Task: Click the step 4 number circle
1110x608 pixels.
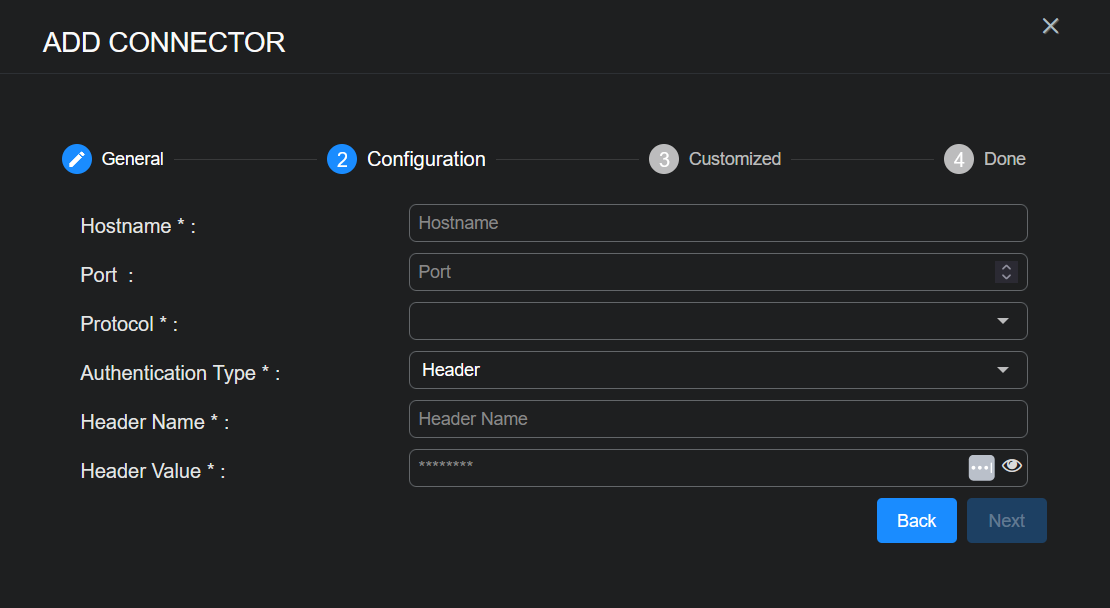Action: (x=959, y=159)
